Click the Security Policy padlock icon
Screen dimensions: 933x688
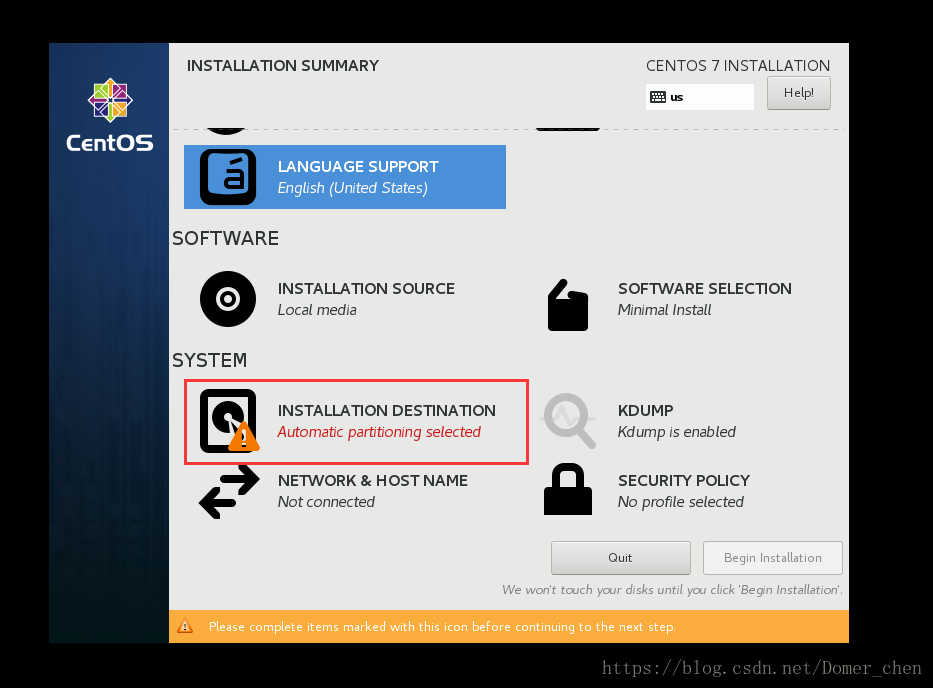click(x=568, y=489)
